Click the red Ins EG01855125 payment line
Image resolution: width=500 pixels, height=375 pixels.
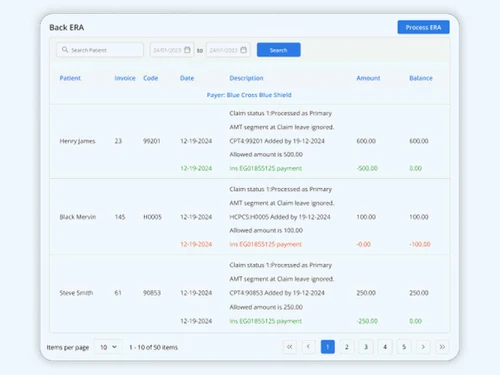(x=266, y=244)
